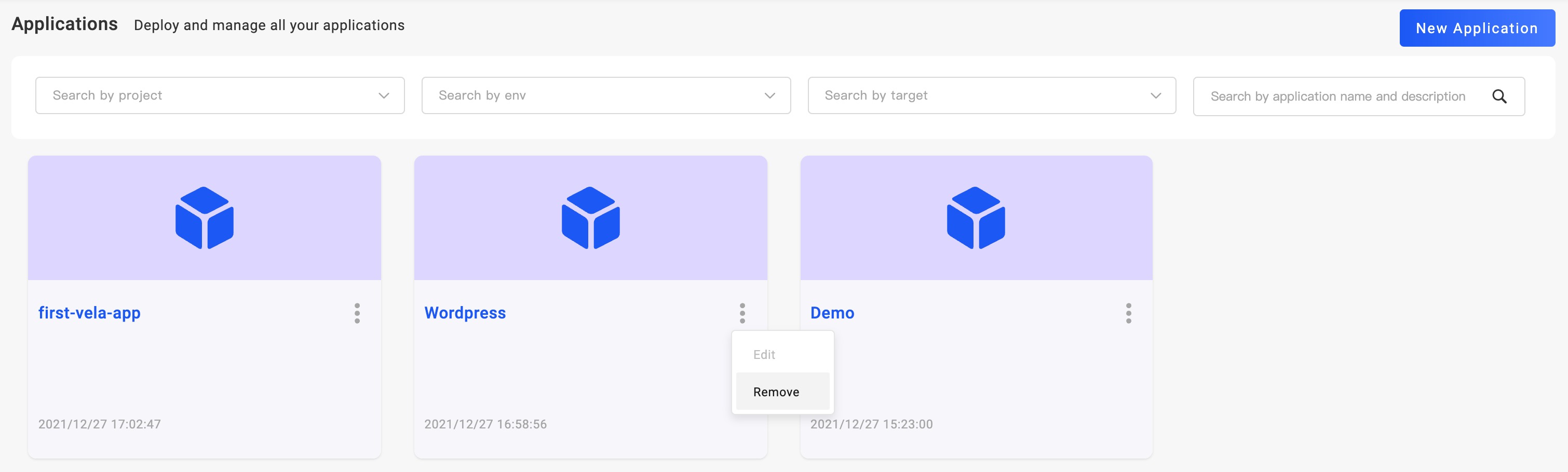Click the Search by project chevron arrow

[x=384, y=95]
